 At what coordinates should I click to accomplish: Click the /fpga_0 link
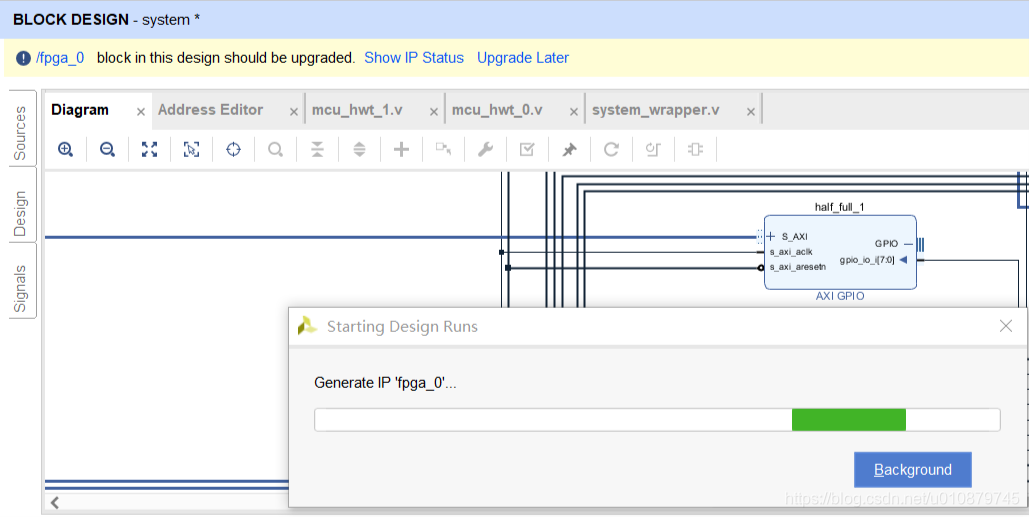60,58
